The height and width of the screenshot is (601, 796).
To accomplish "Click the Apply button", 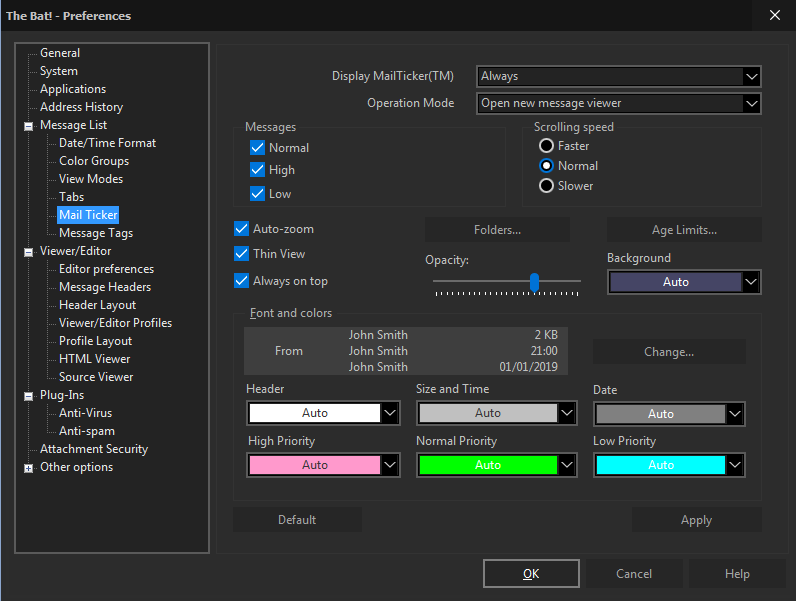I will click(696, 520).
